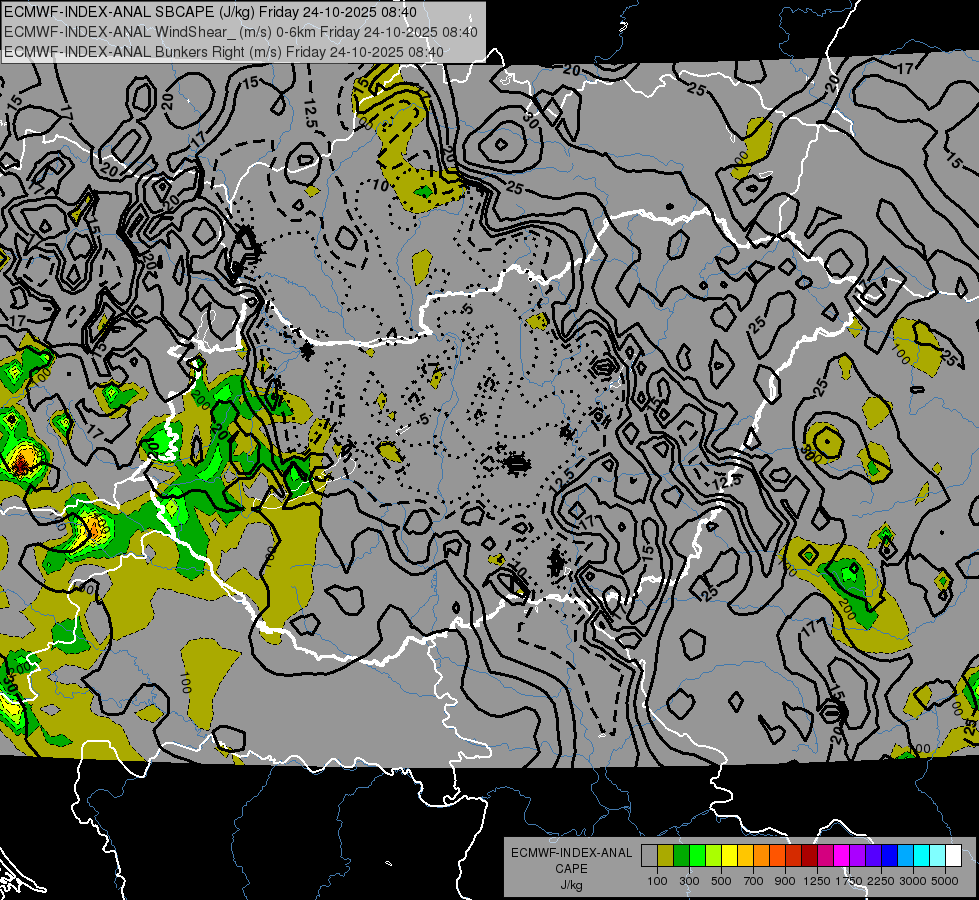Screen dimensions: 979x900
Task: Click the SBCAPE title line in header
Action: [210, 12]
